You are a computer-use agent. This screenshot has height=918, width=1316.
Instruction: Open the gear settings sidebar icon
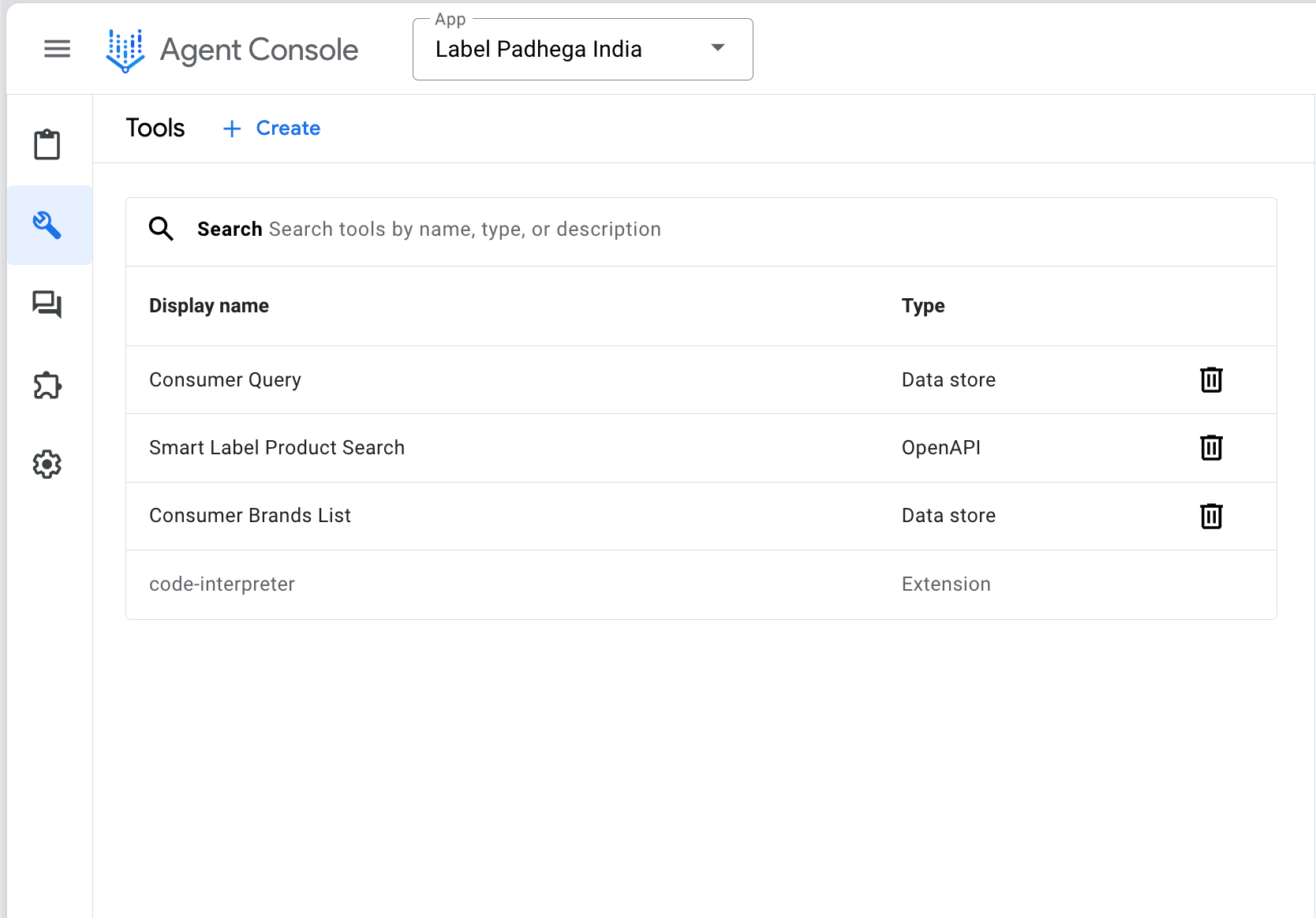[x=47, y=465]
